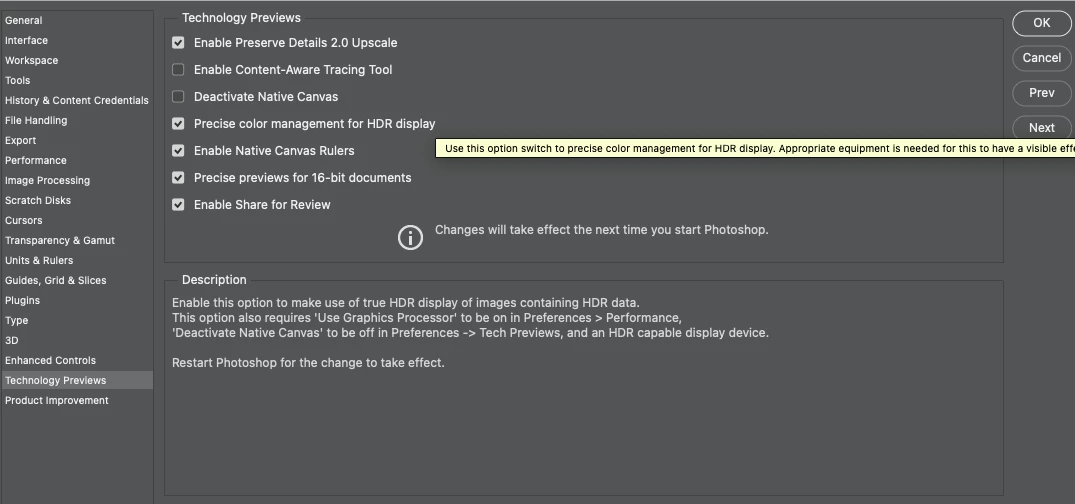The height and width of the screenshot is (504, 1075).
Task: Open Performance preferences section
Action: point(36,160)
